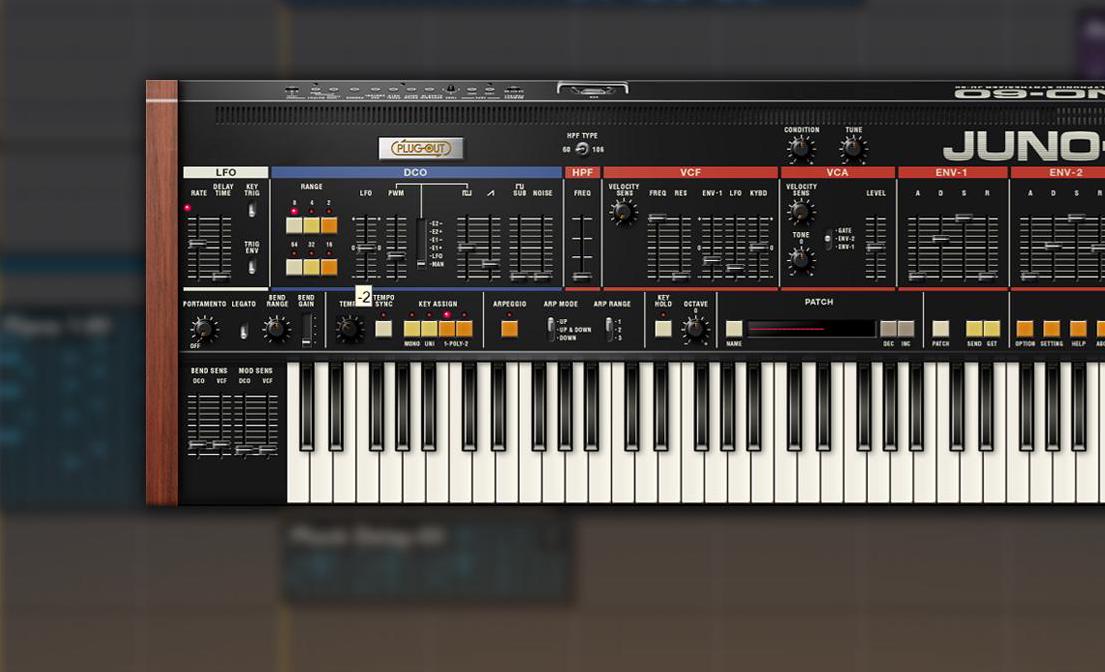Select DCO range 4 button

311,225
